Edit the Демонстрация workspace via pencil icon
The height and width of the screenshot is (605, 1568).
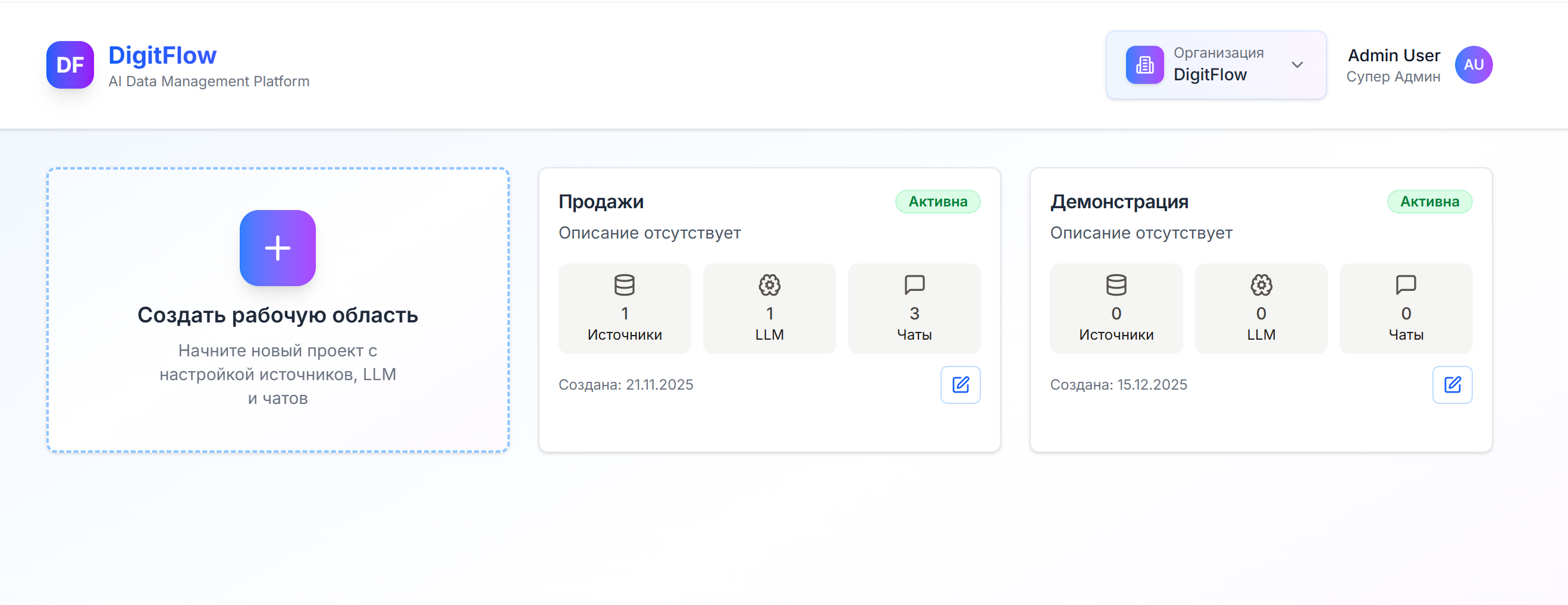pyautogui.click(x=1452, y=384)
